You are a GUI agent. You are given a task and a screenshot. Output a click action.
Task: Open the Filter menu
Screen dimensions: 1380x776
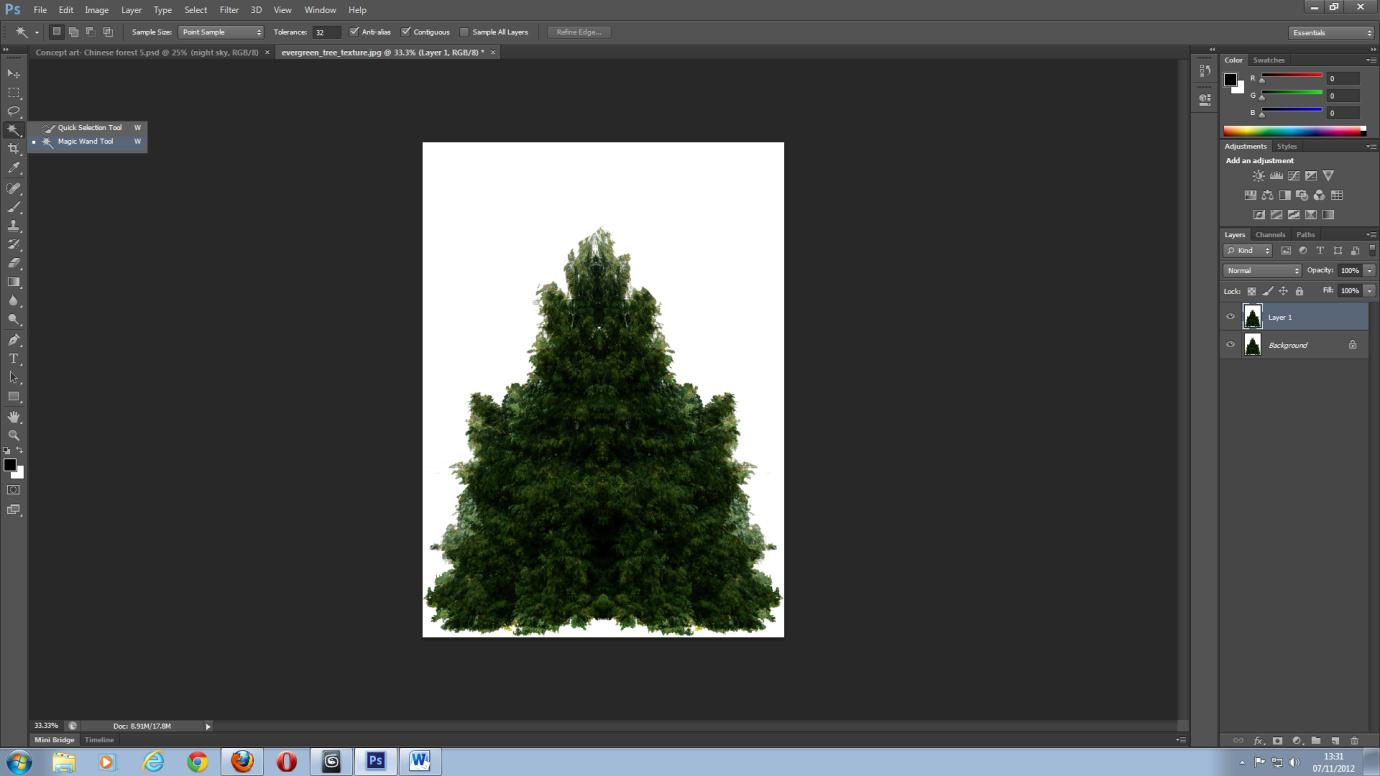tap(229, 9)
